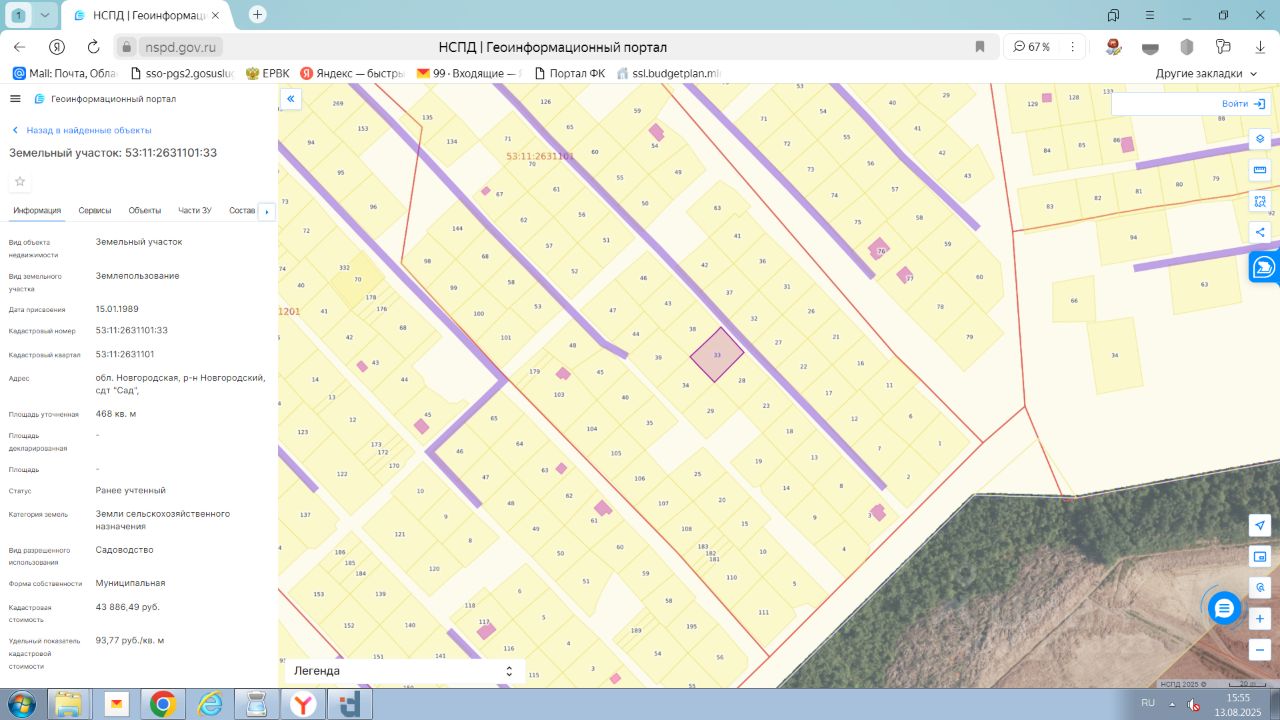Open the Яндекс bookmark
This screenshot has height=720, width=1280.
[352, 73]
